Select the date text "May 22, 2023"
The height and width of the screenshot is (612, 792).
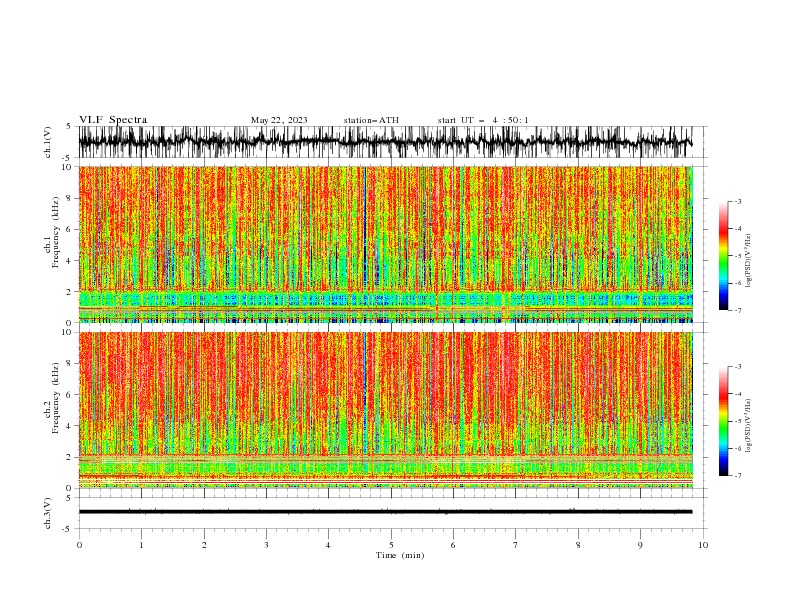pos(279,120)
